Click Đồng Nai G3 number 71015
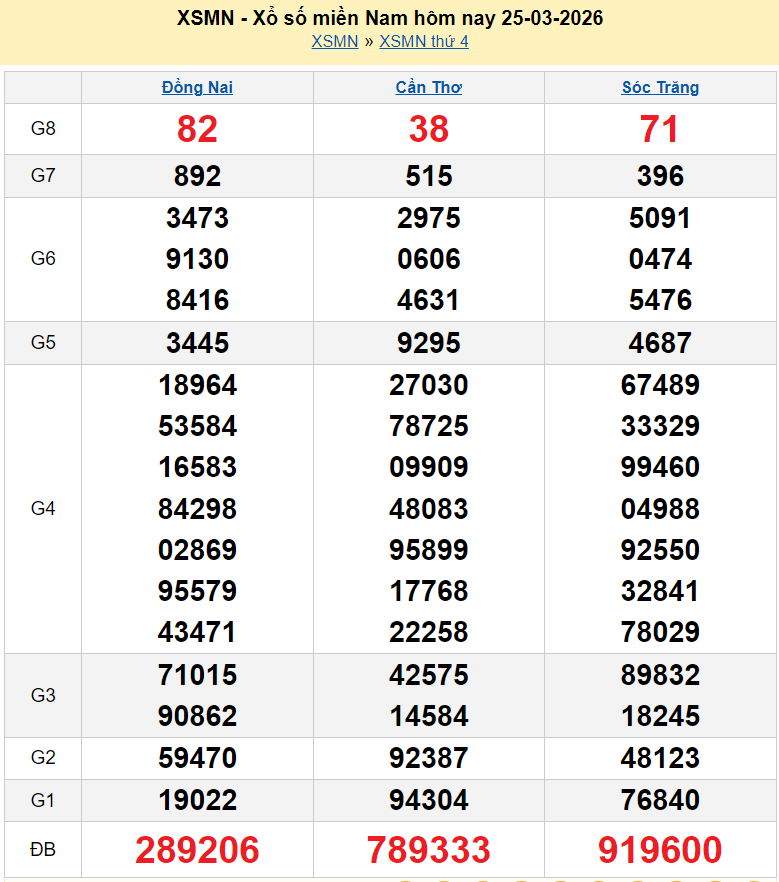779x882 pixels. [197, 675]
